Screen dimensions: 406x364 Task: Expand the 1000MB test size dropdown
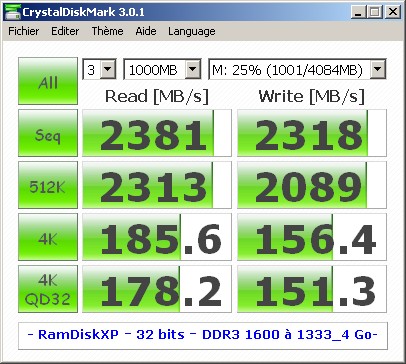[x=193, y=70]
